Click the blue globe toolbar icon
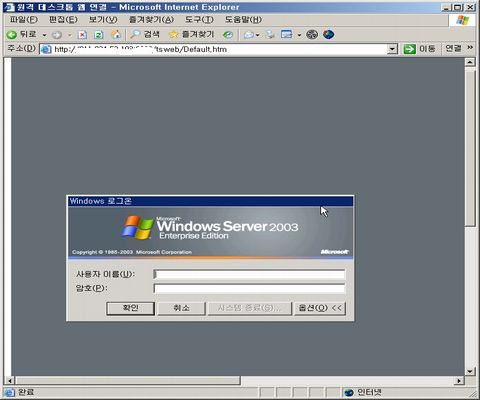480x400 pixels. tap(329, 34)
